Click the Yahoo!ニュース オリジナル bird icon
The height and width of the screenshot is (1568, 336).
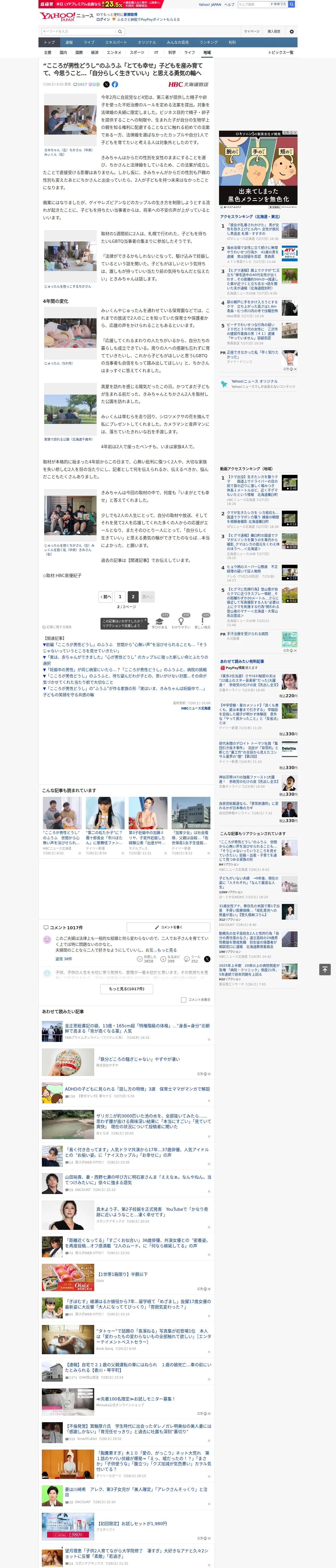coord(225,384)
